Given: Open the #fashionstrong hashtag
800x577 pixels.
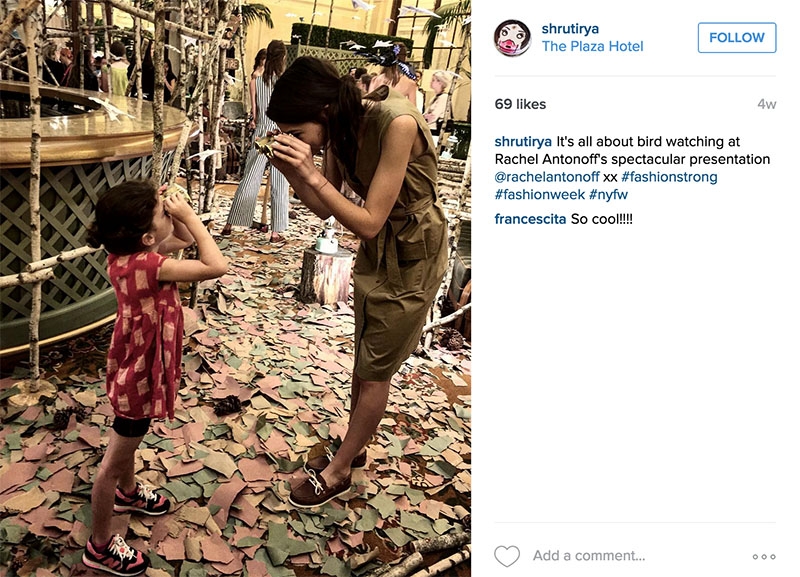Looking at the screenshot, I should coord(669,177).
